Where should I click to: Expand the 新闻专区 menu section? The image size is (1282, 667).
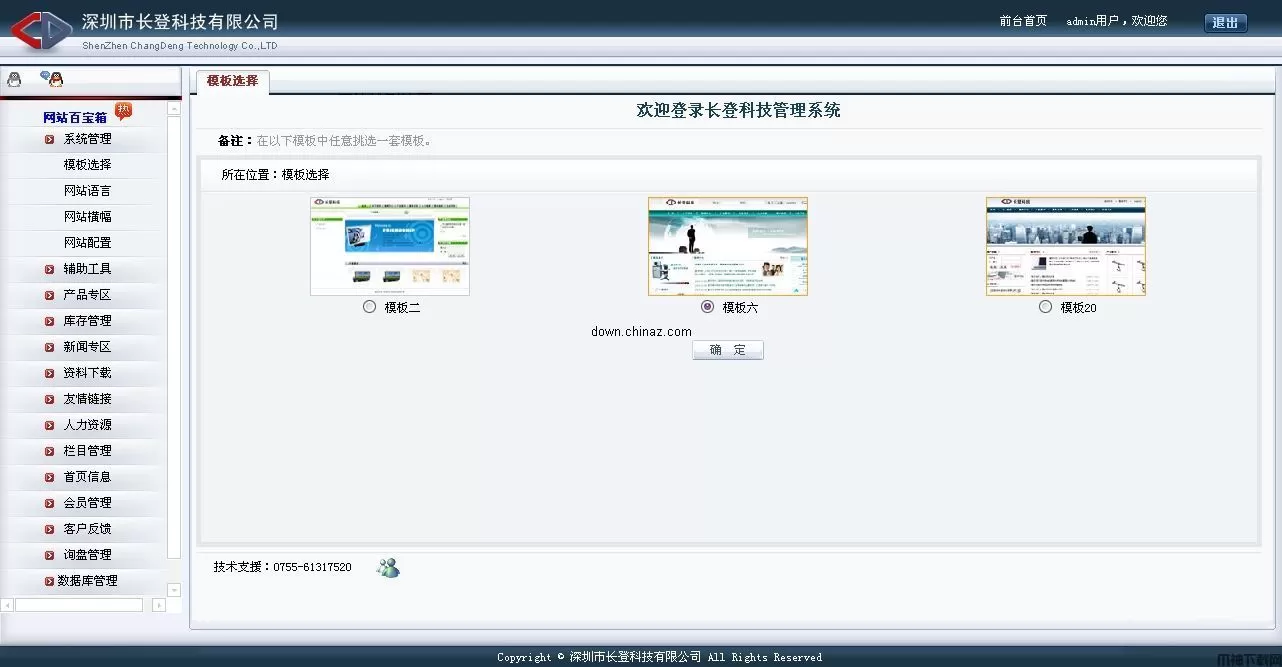[88, 347]
